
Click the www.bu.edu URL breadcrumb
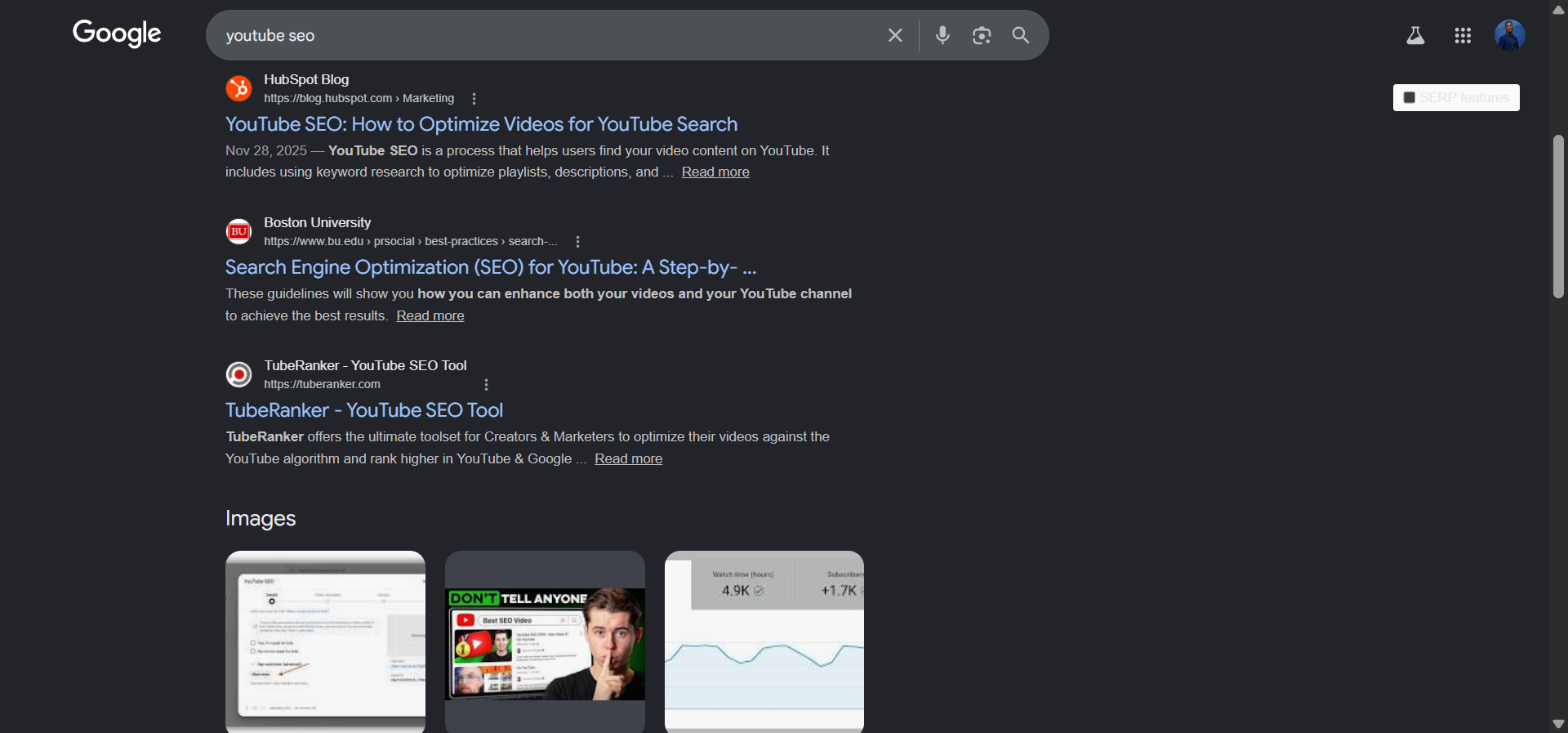pos(410,242)
